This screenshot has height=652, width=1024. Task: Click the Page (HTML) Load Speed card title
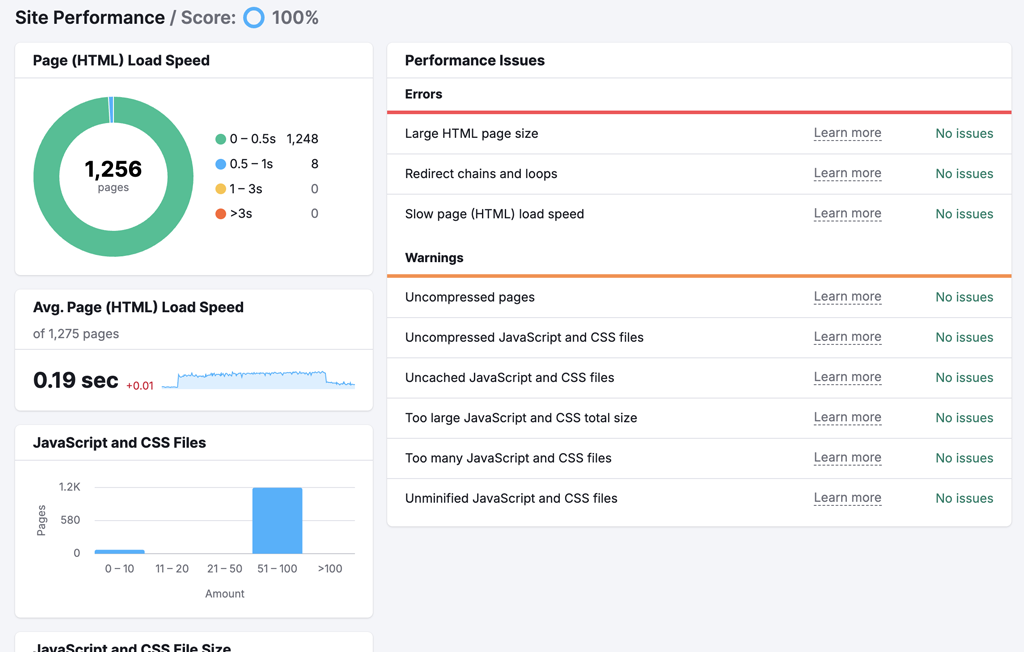click(121, 60)
